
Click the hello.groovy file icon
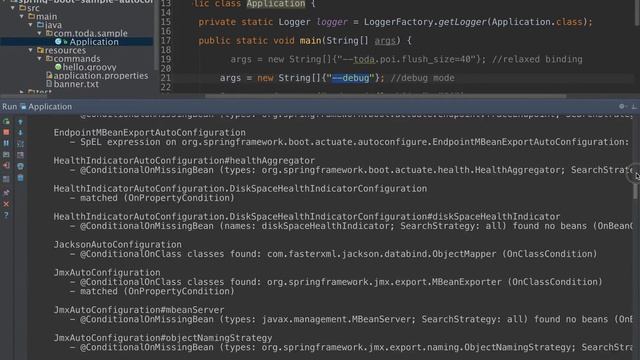pyautogui.click(x=58, y=67)
